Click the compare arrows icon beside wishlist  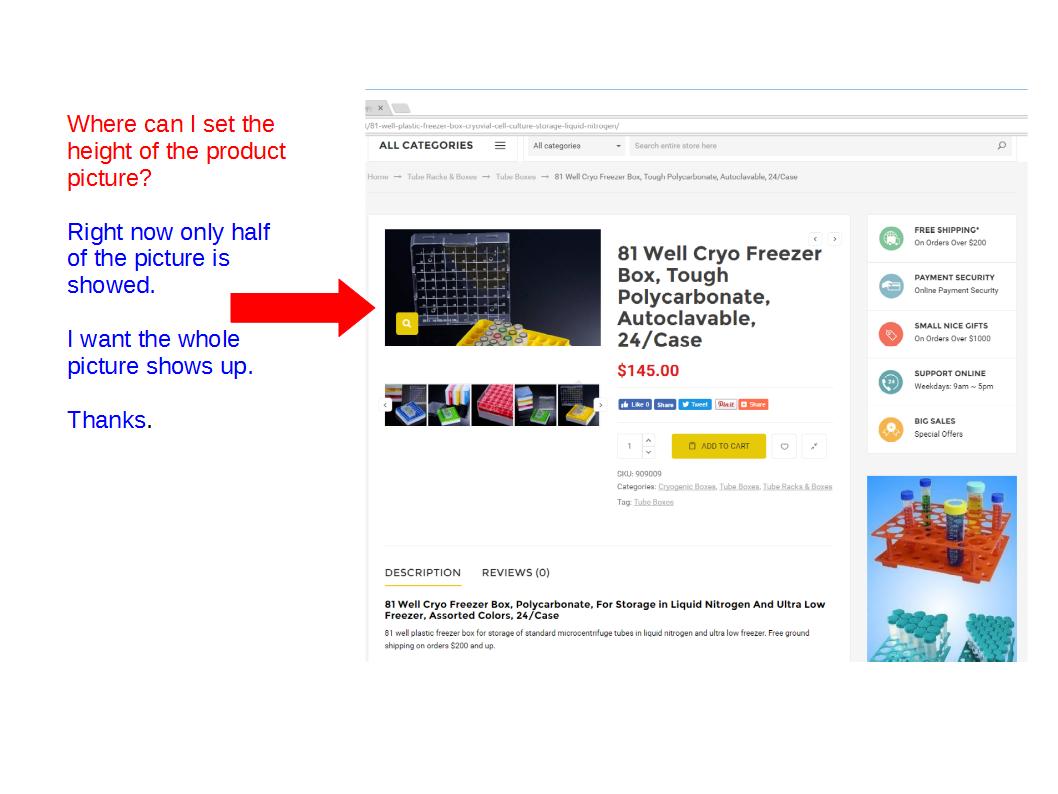click(x=814, y=447)
